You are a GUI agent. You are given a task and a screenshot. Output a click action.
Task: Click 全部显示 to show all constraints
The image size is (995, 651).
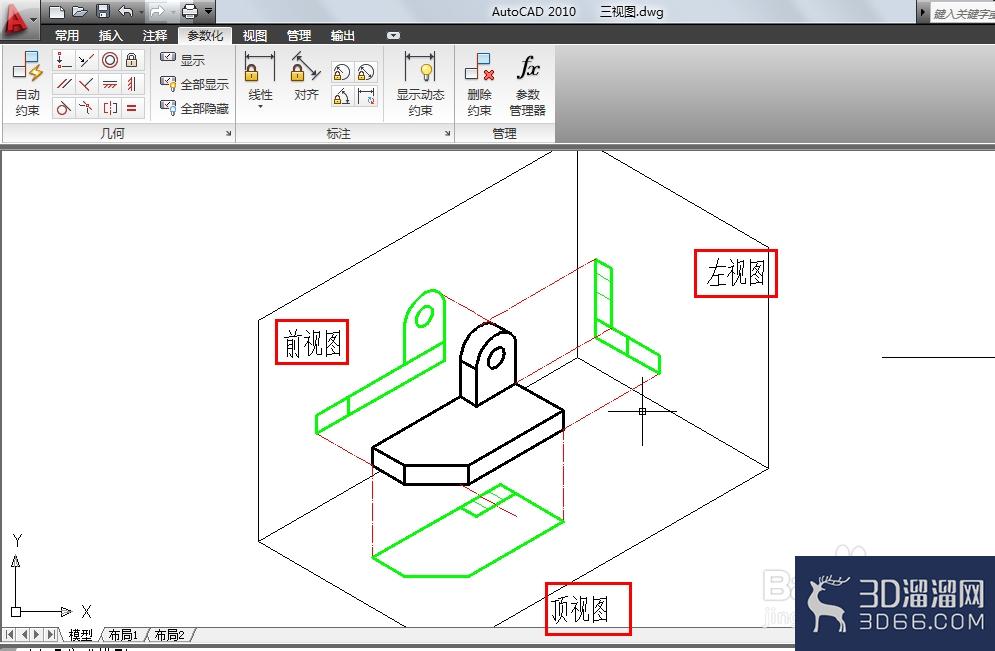(194, 84)
